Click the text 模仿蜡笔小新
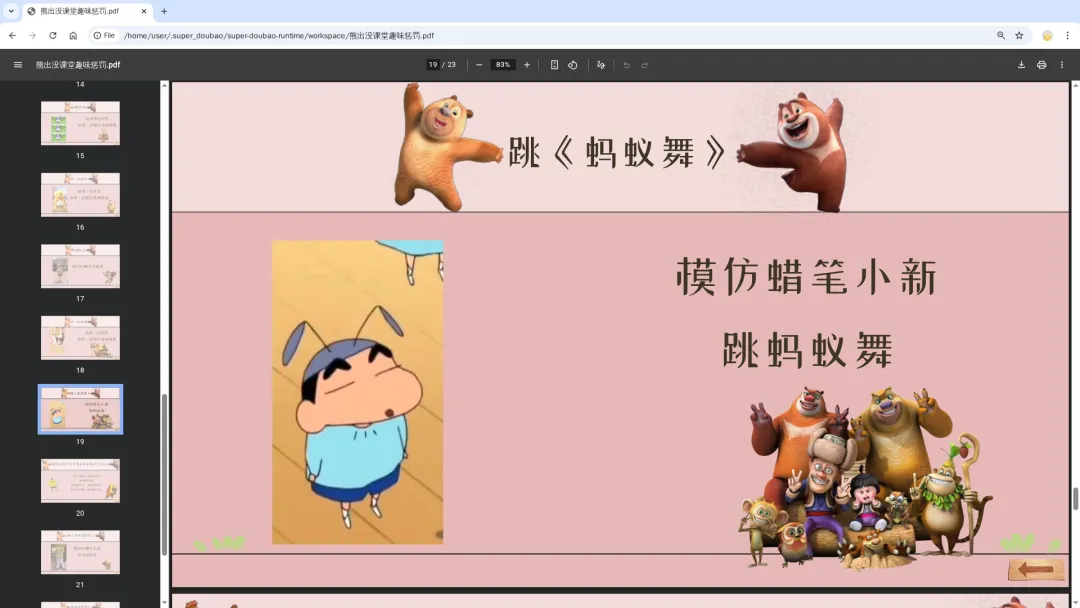 (807, 277)
